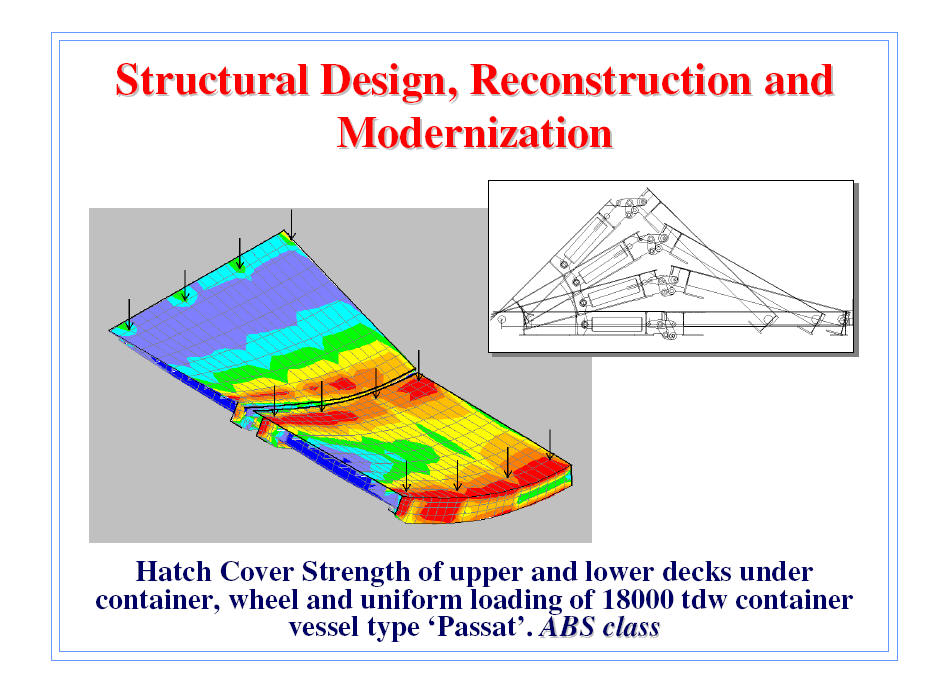
Task: Click the 'Structural Design, Reconstruction and' title line
Action: coord(474,81)
